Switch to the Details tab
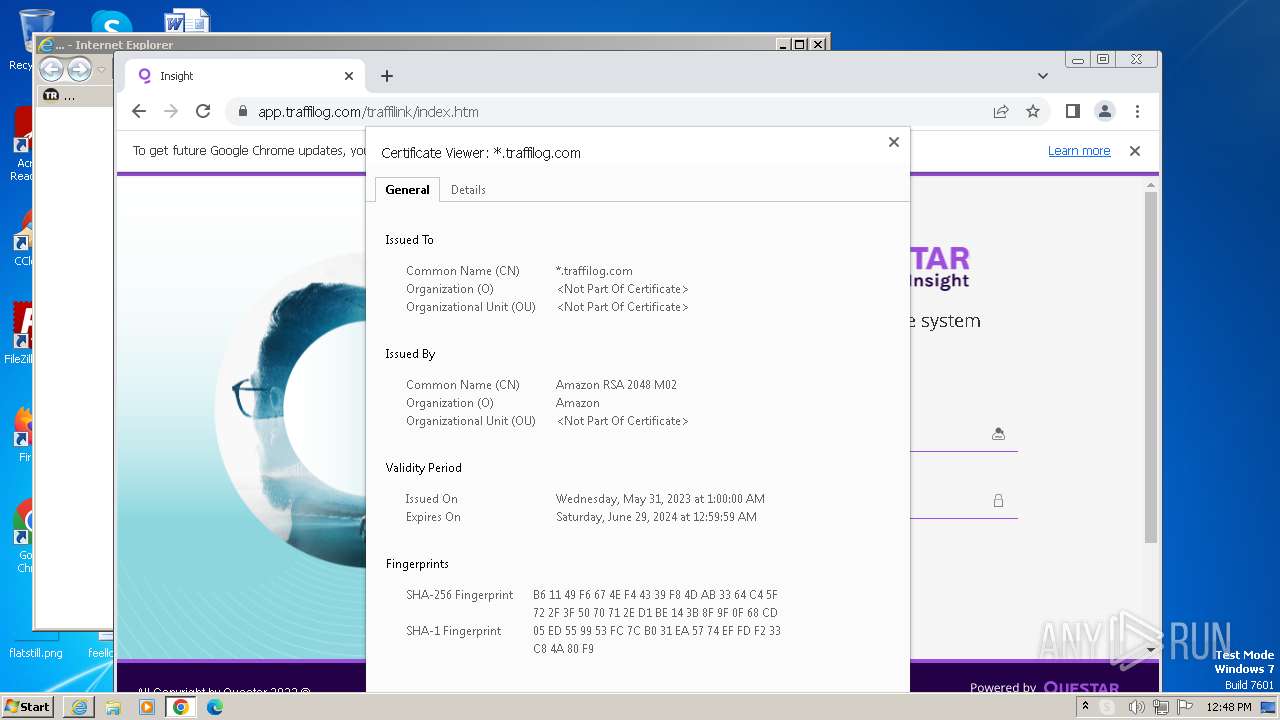This screenshot has height=720, width=1280. click(x=468, y=190)
